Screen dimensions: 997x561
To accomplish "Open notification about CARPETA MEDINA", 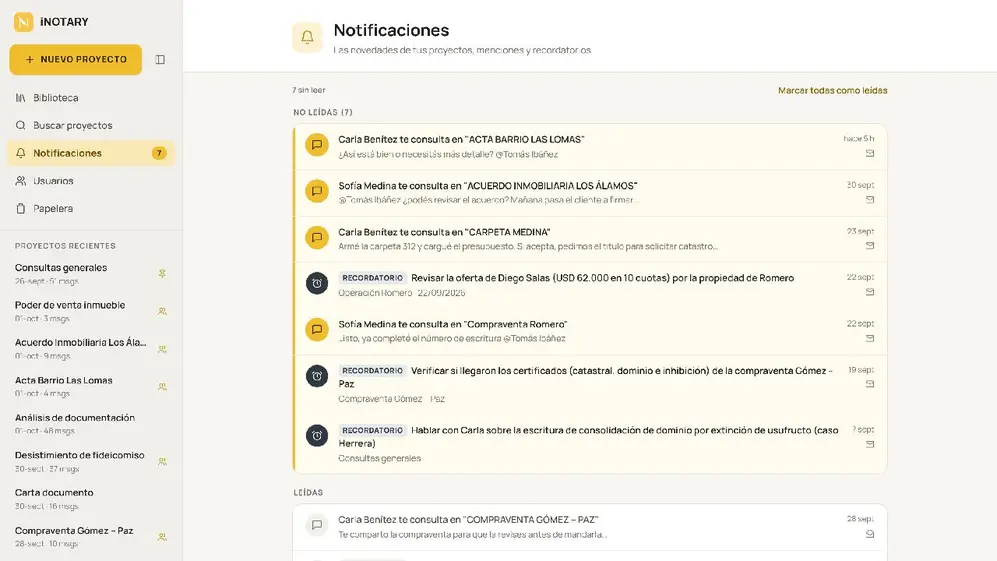I will tap(591, 239).
